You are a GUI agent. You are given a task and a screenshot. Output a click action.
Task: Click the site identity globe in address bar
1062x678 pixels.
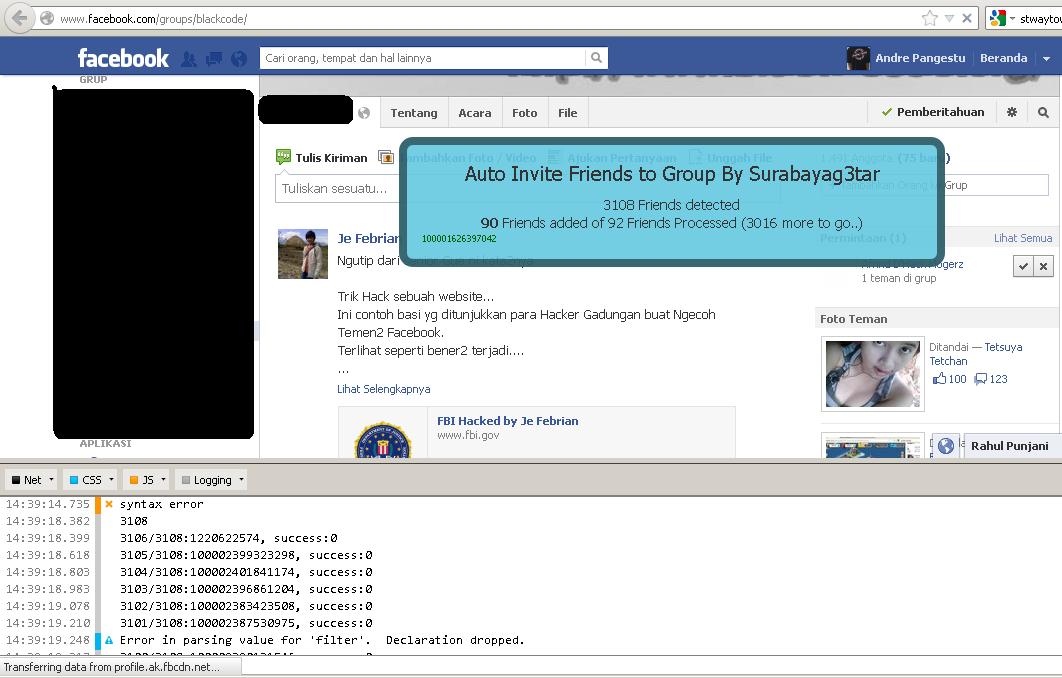pos(47,18)
